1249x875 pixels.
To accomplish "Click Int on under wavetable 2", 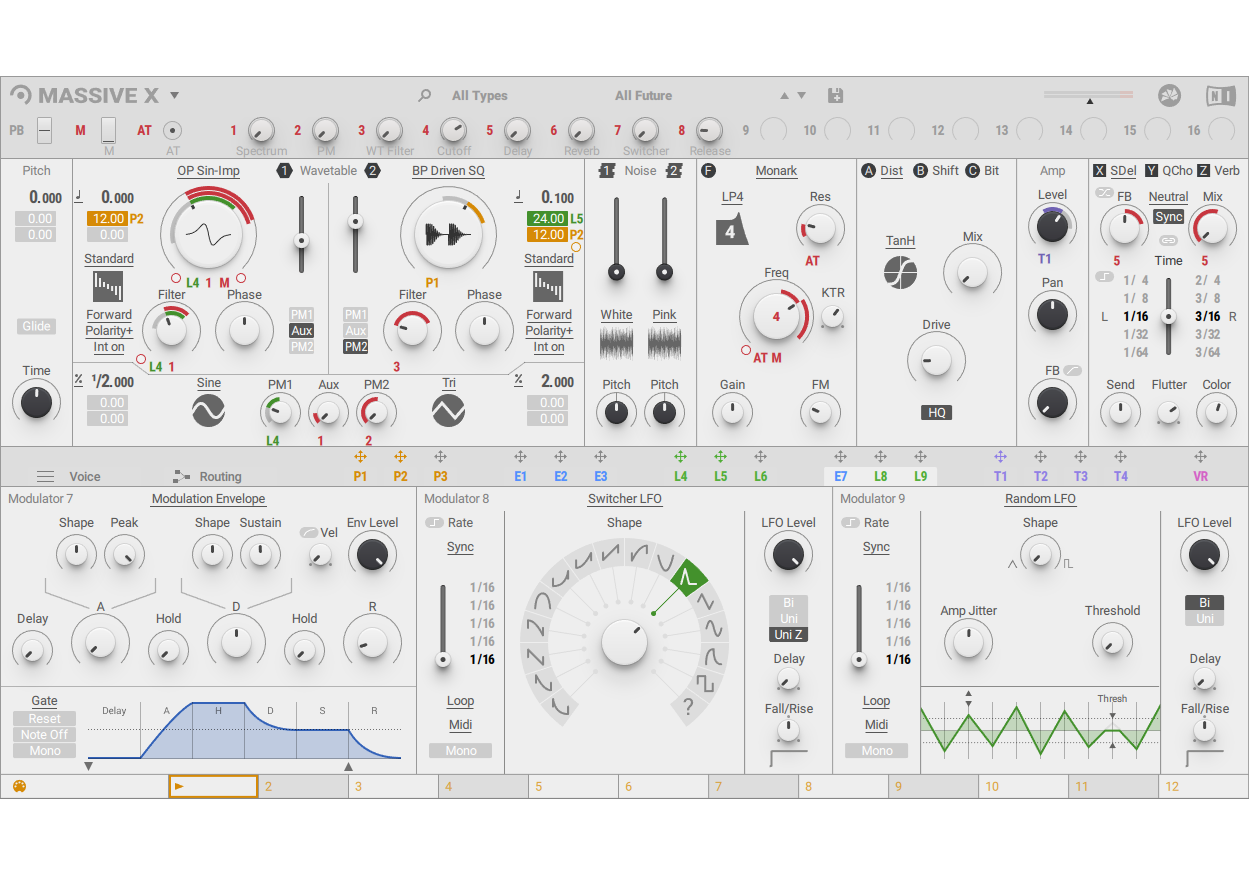I will 548,347.
